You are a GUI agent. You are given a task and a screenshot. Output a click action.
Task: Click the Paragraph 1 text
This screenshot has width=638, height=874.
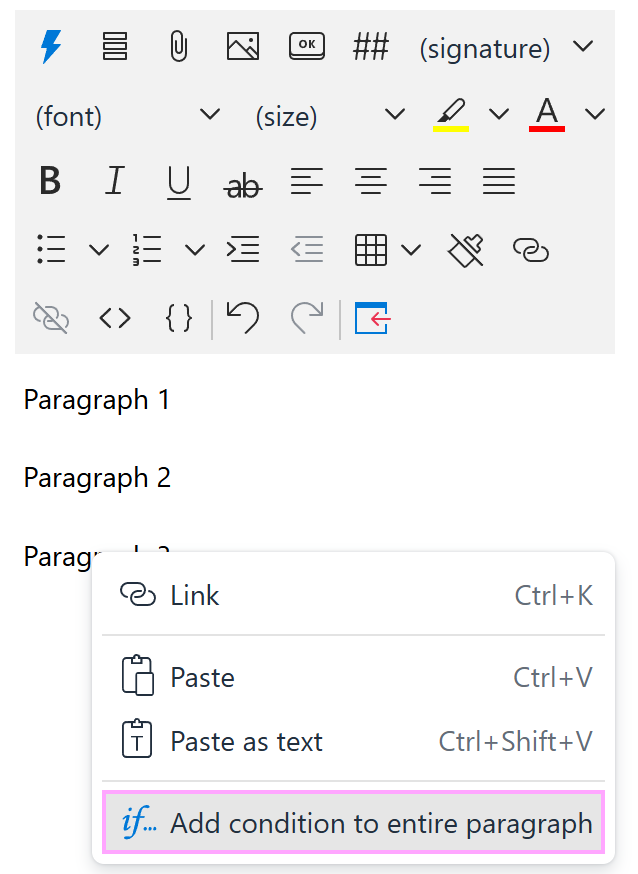click(96, 400)
